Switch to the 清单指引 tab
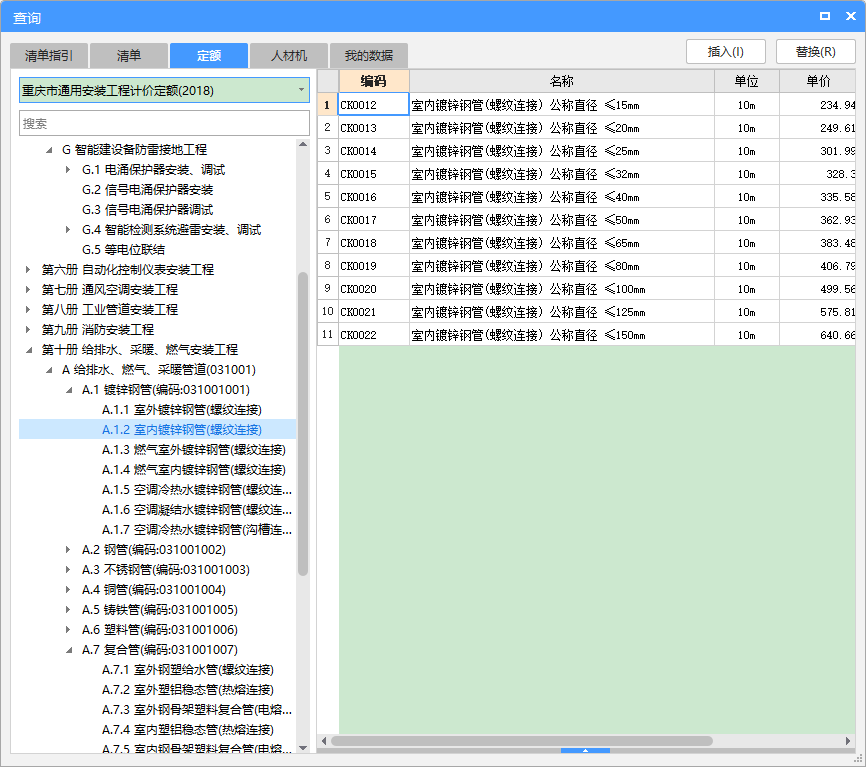866x767 pixels. coord(49,56)
